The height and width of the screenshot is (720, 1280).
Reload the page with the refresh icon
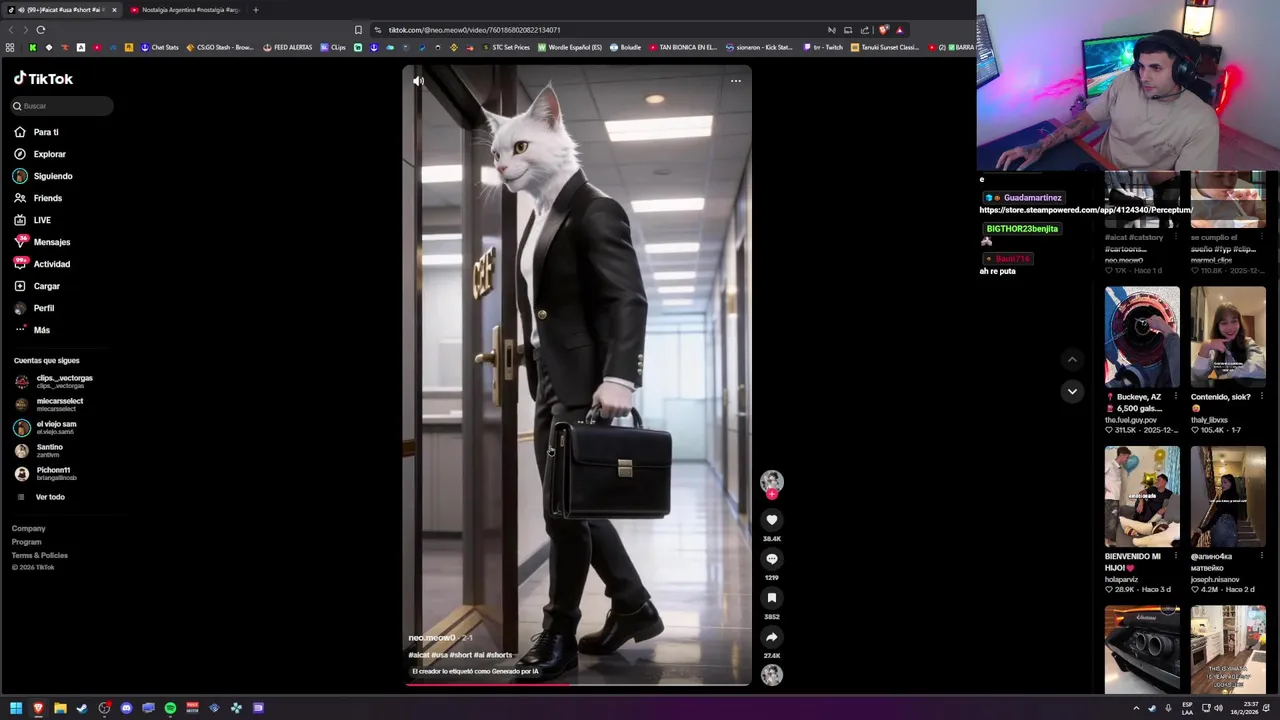40,30
